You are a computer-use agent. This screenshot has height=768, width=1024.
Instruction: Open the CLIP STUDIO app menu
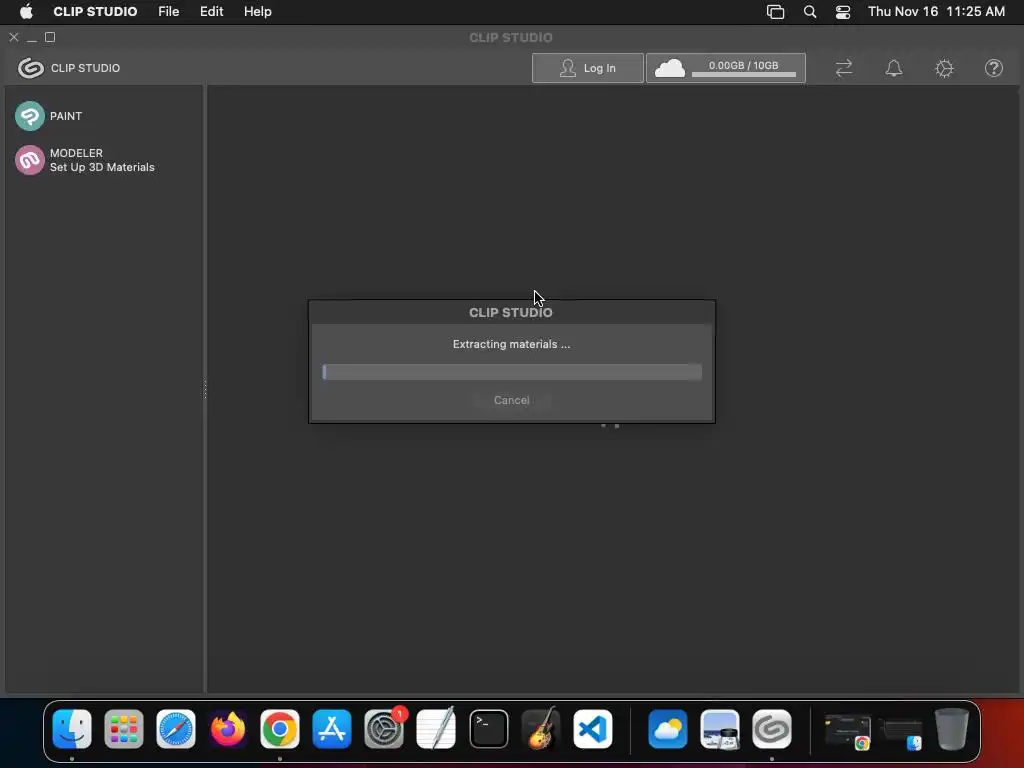[x=95, y=12]
